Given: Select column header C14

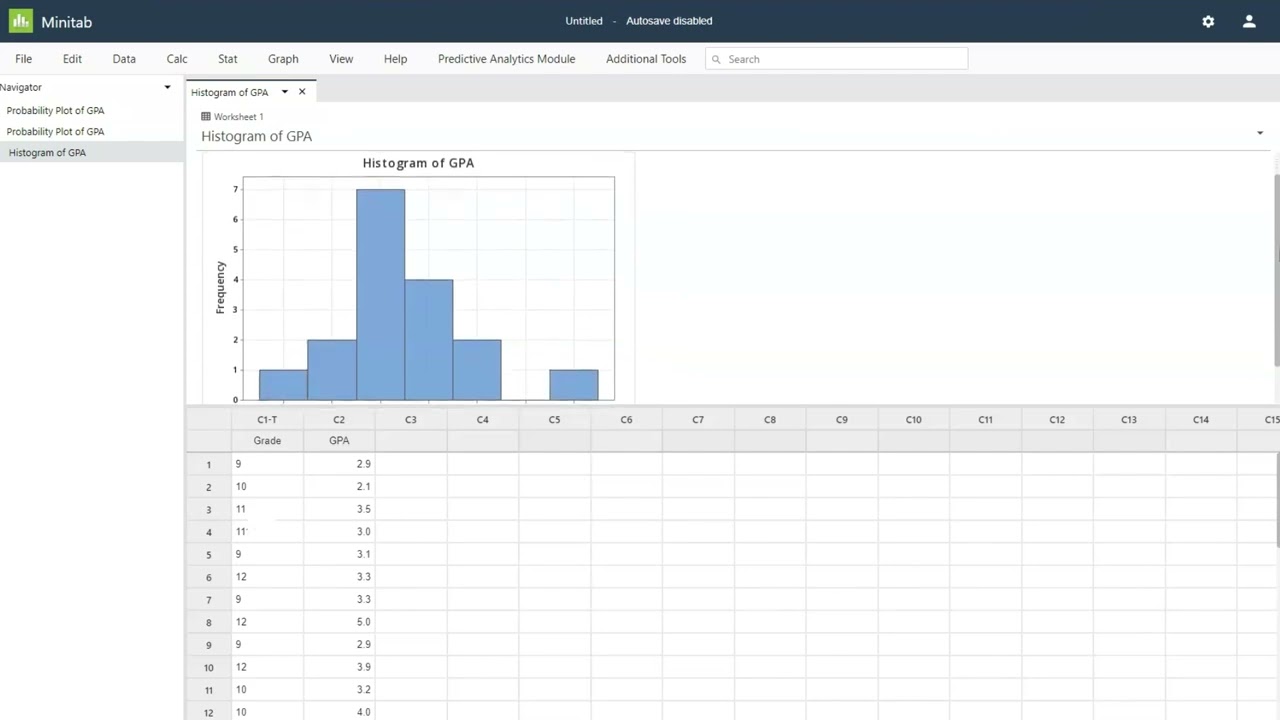Looking at the screenshot, I should coord(1201,420).
